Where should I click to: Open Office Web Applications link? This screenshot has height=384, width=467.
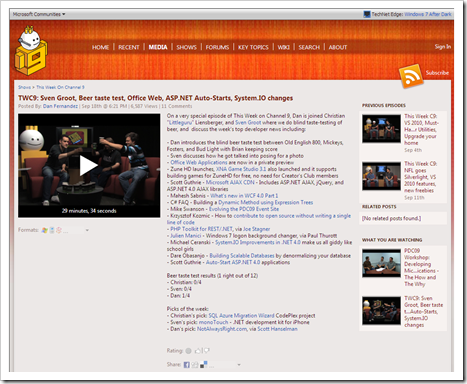[x=199, y=162]
